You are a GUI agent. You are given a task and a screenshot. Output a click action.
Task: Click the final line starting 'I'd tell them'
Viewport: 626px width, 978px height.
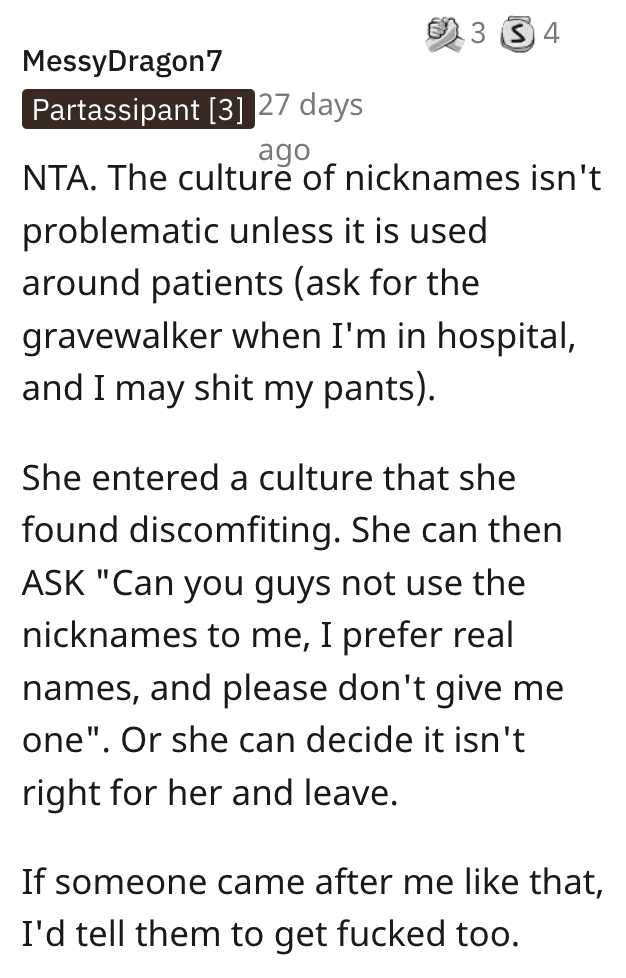271,935
